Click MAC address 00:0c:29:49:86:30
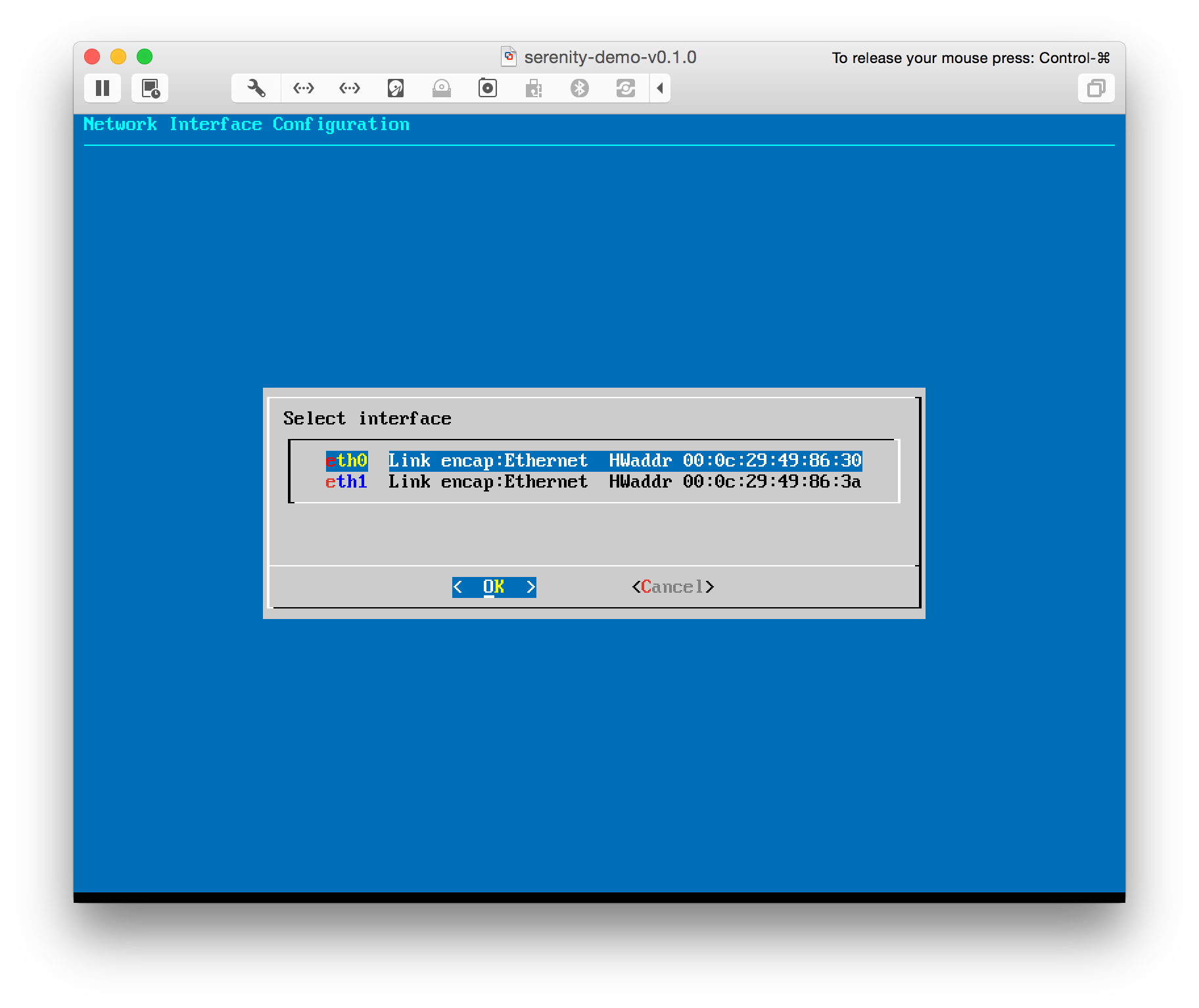This screenshot has width=1199, height=1008. (x=772, y=461)
